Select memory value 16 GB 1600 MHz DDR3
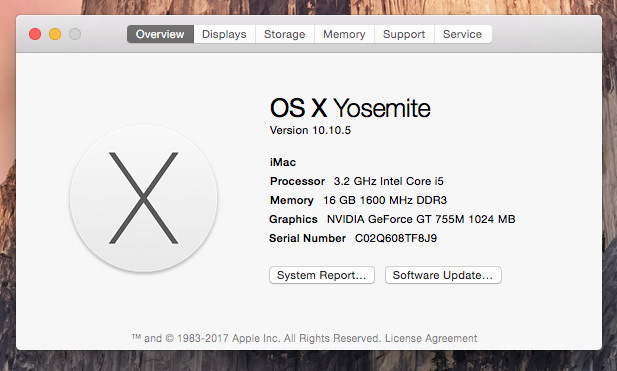 pos(385,200)
